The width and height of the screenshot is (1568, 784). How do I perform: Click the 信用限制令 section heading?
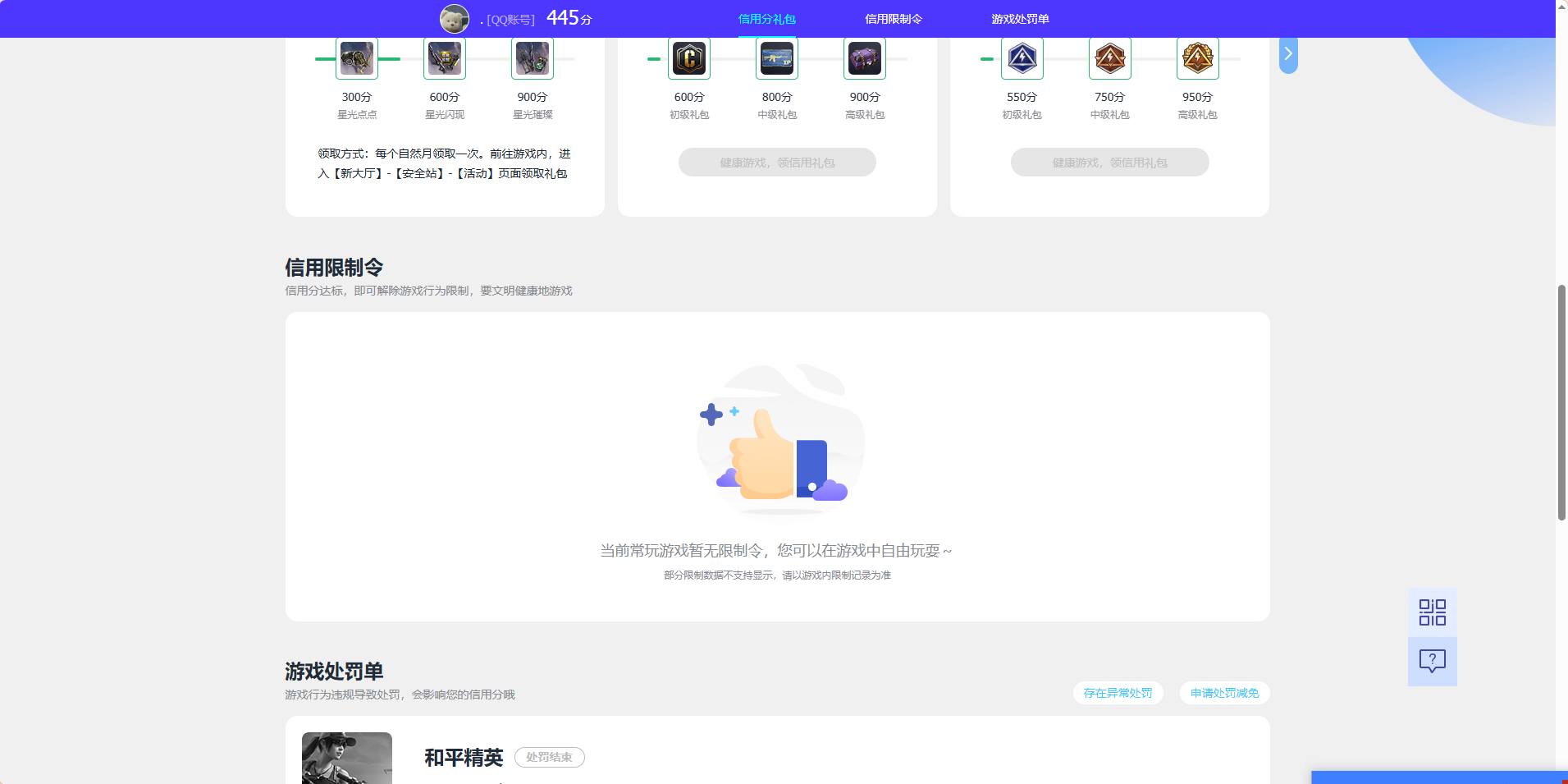(x=334, y=268)
